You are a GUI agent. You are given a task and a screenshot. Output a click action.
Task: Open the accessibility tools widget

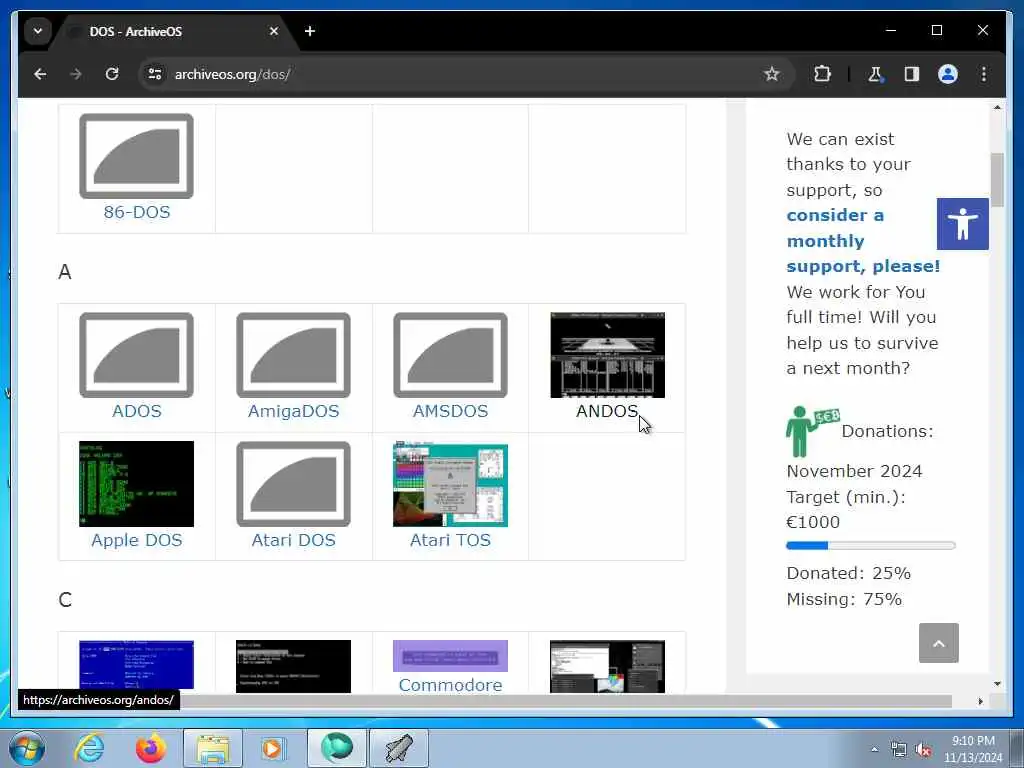click(x=963, y=224)
